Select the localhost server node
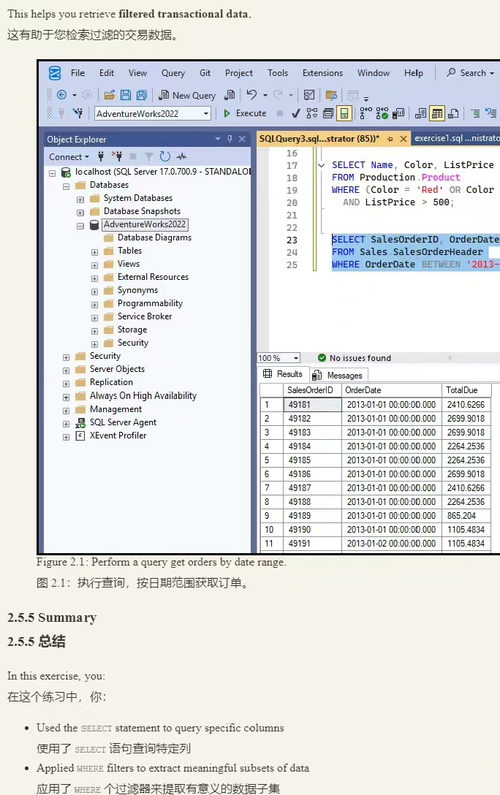500x795 pixels. 163,172
